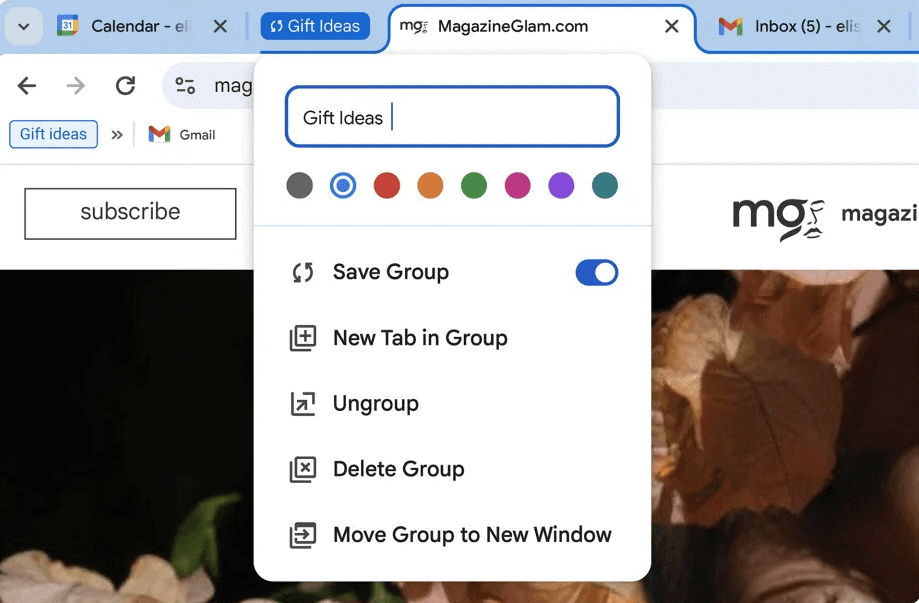Switch to the Calendar tab
The image size is (919, 603).
coord(142,26)
